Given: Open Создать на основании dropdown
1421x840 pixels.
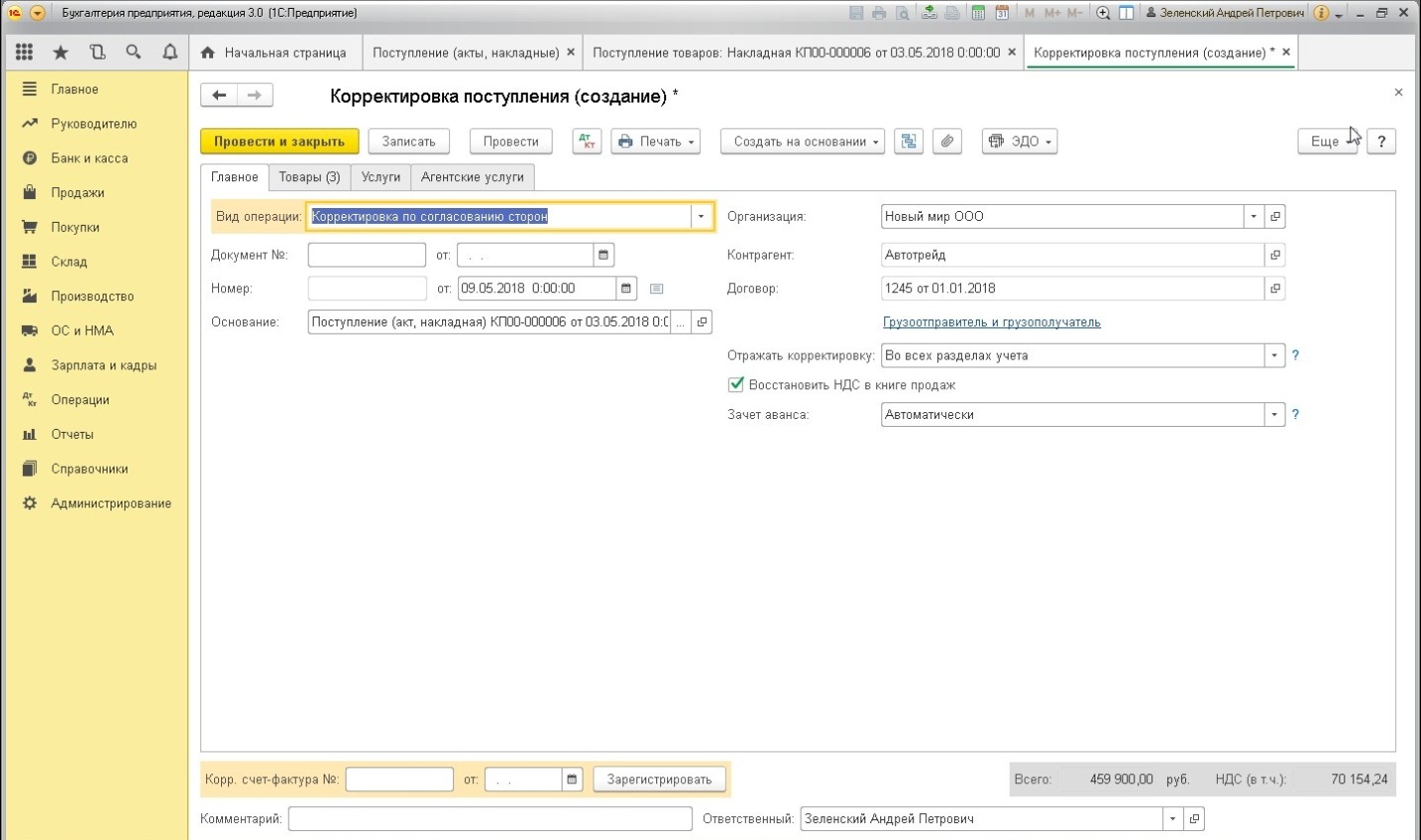Looking at the screenshot, I should tap(802, 141).
